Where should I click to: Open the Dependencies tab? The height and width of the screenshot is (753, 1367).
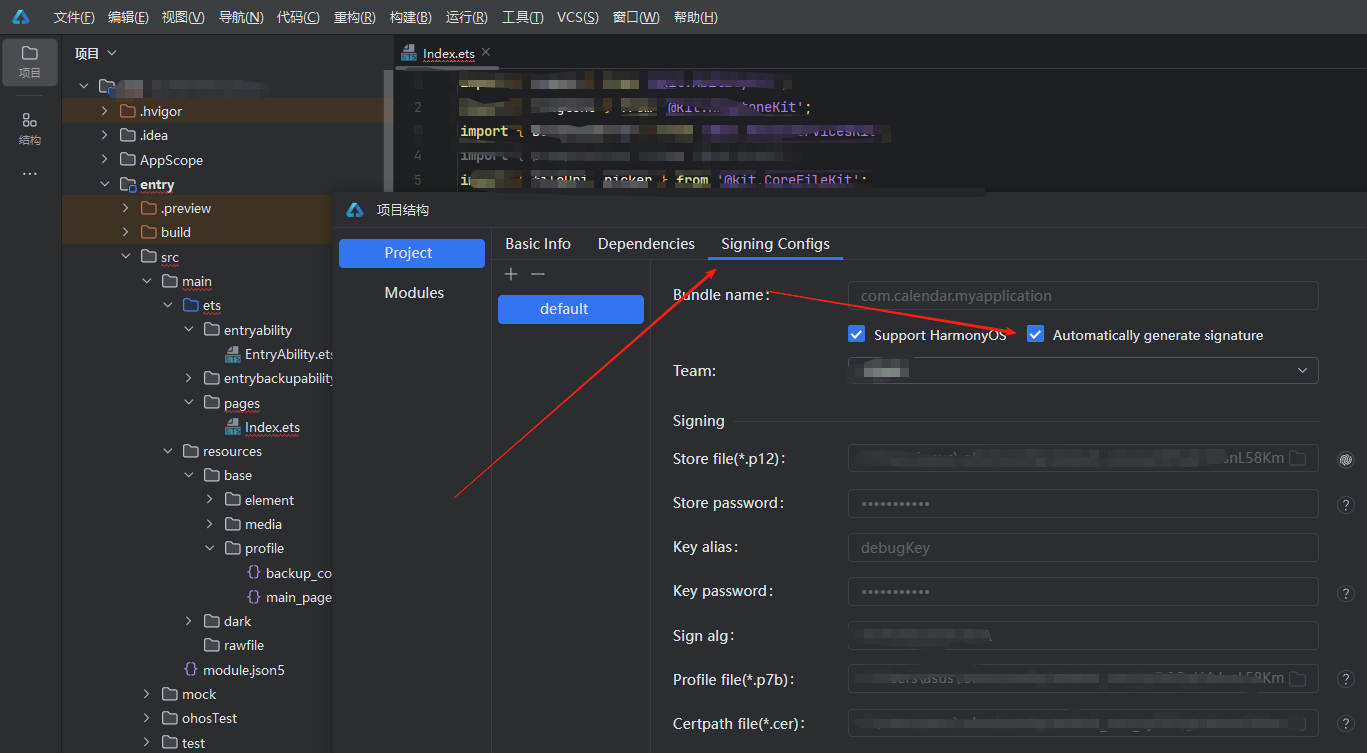646,244
